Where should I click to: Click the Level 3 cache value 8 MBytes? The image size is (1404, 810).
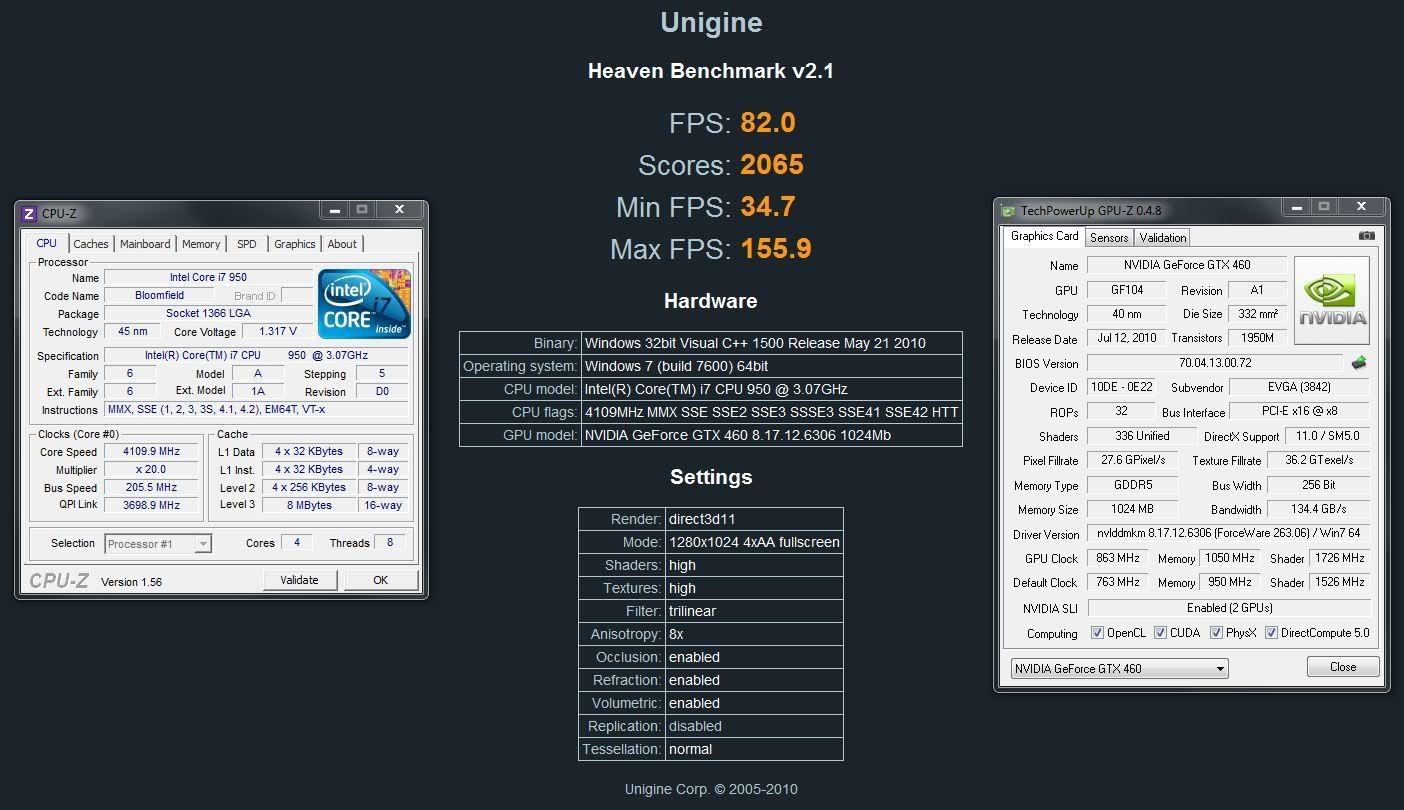click(309, 505)
